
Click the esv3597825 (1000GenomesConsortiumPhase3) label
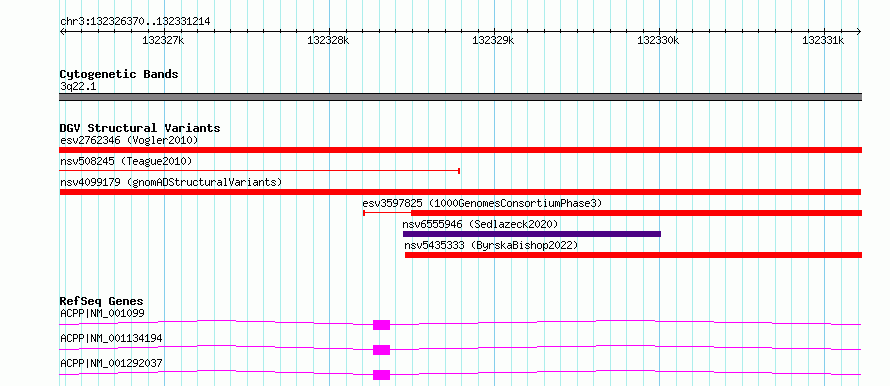tap(482, 203)
